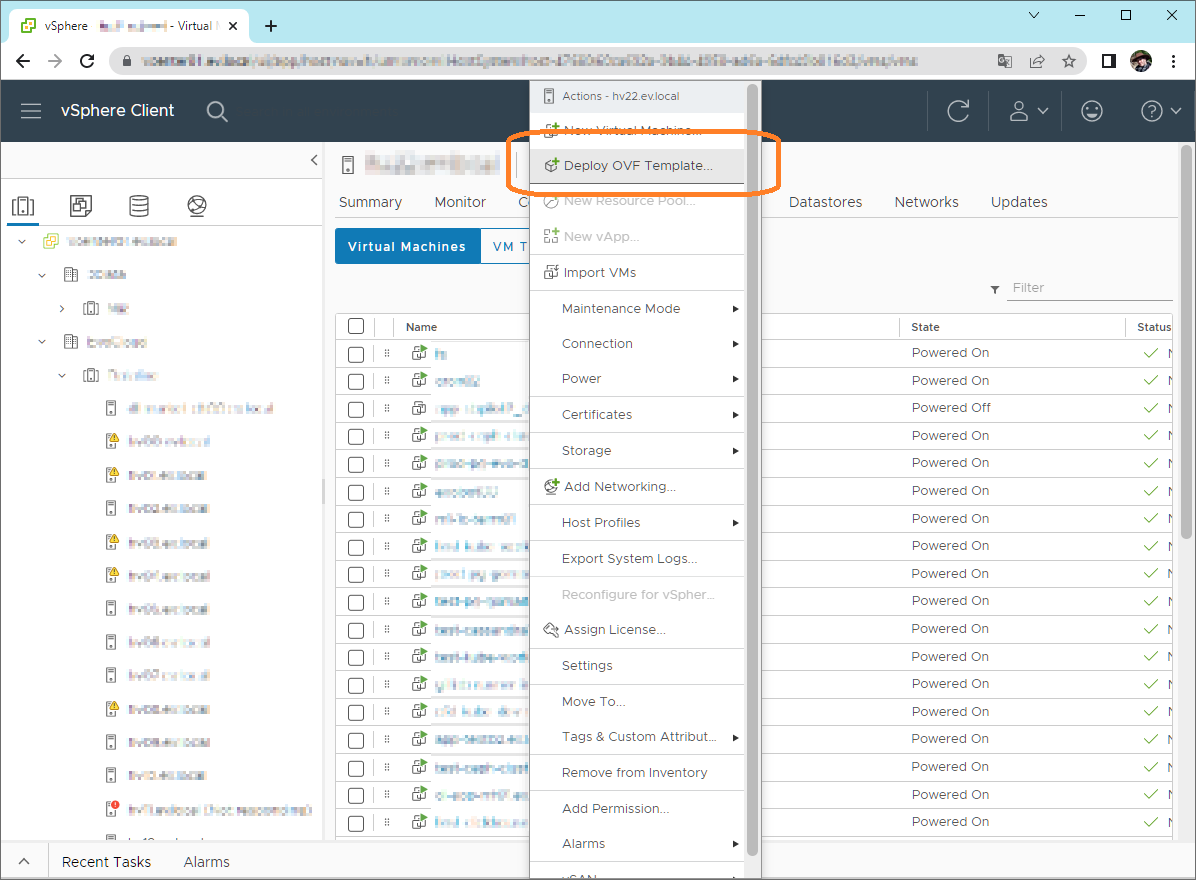The width and height of the screenshot is (1196, 880).
Task: Close the vSphere browser tab
Action: tap(233, 26)
